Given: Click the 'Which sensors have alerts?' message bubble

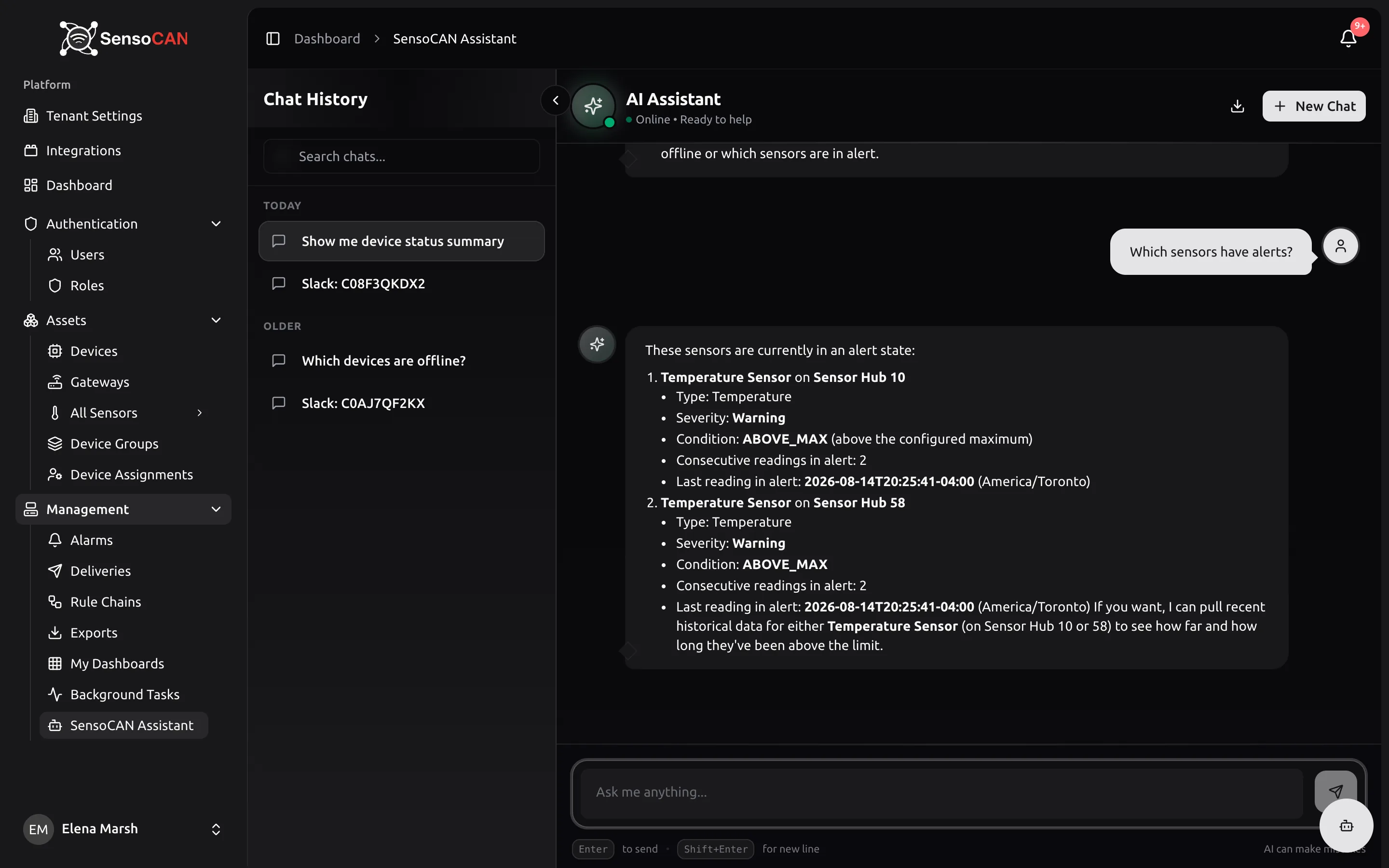Looking at the screenshot, I should pos(1211,252).
